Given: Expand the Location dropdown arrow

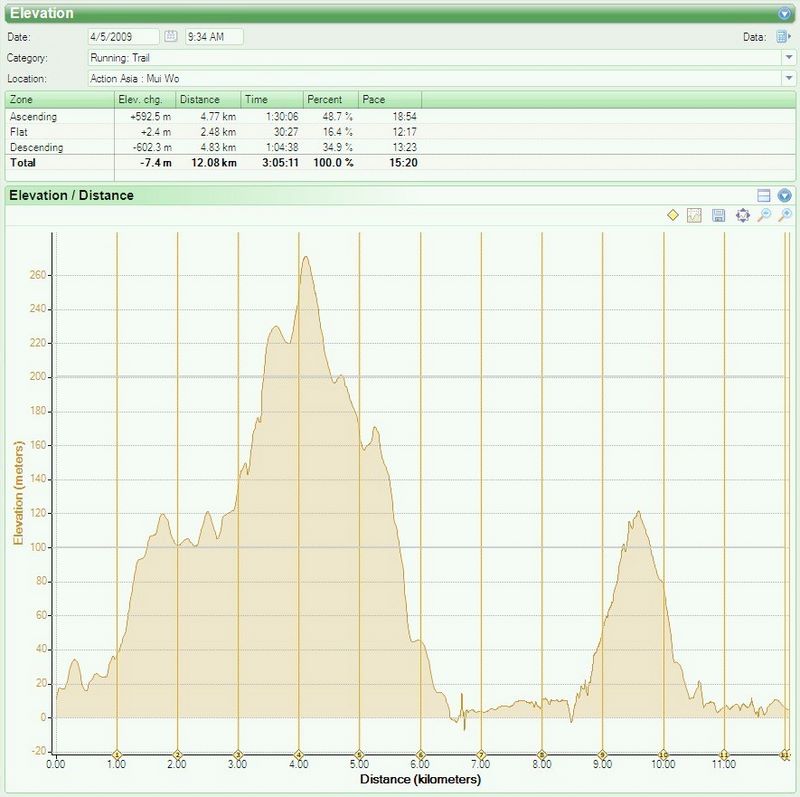Looking at the screenshot, I should [788, 78].
